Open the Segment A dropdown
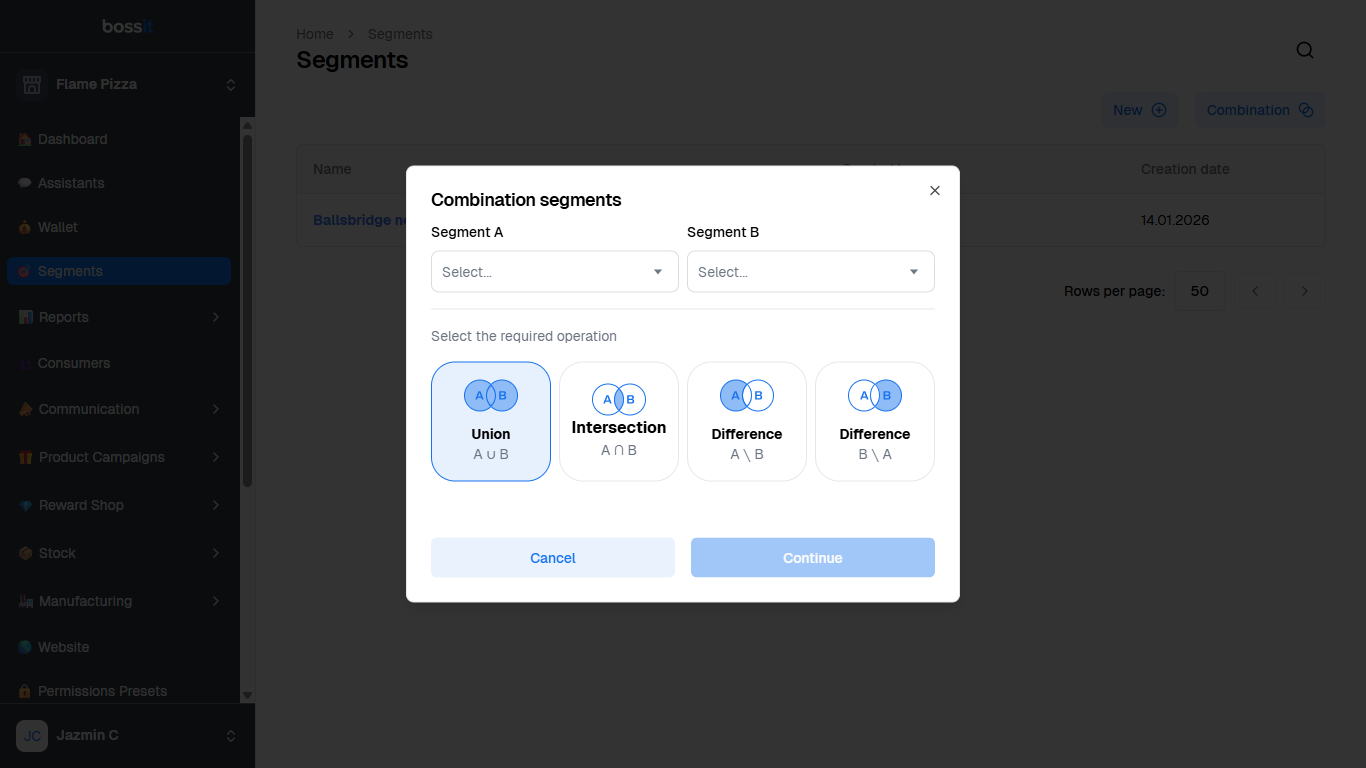This screenshot has width=1366, height=768. (555, 272)
